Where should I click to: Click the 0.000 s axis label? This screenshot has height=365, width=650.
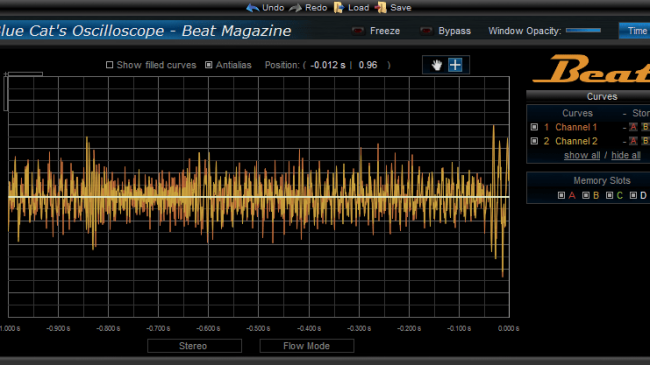[508, 328]
